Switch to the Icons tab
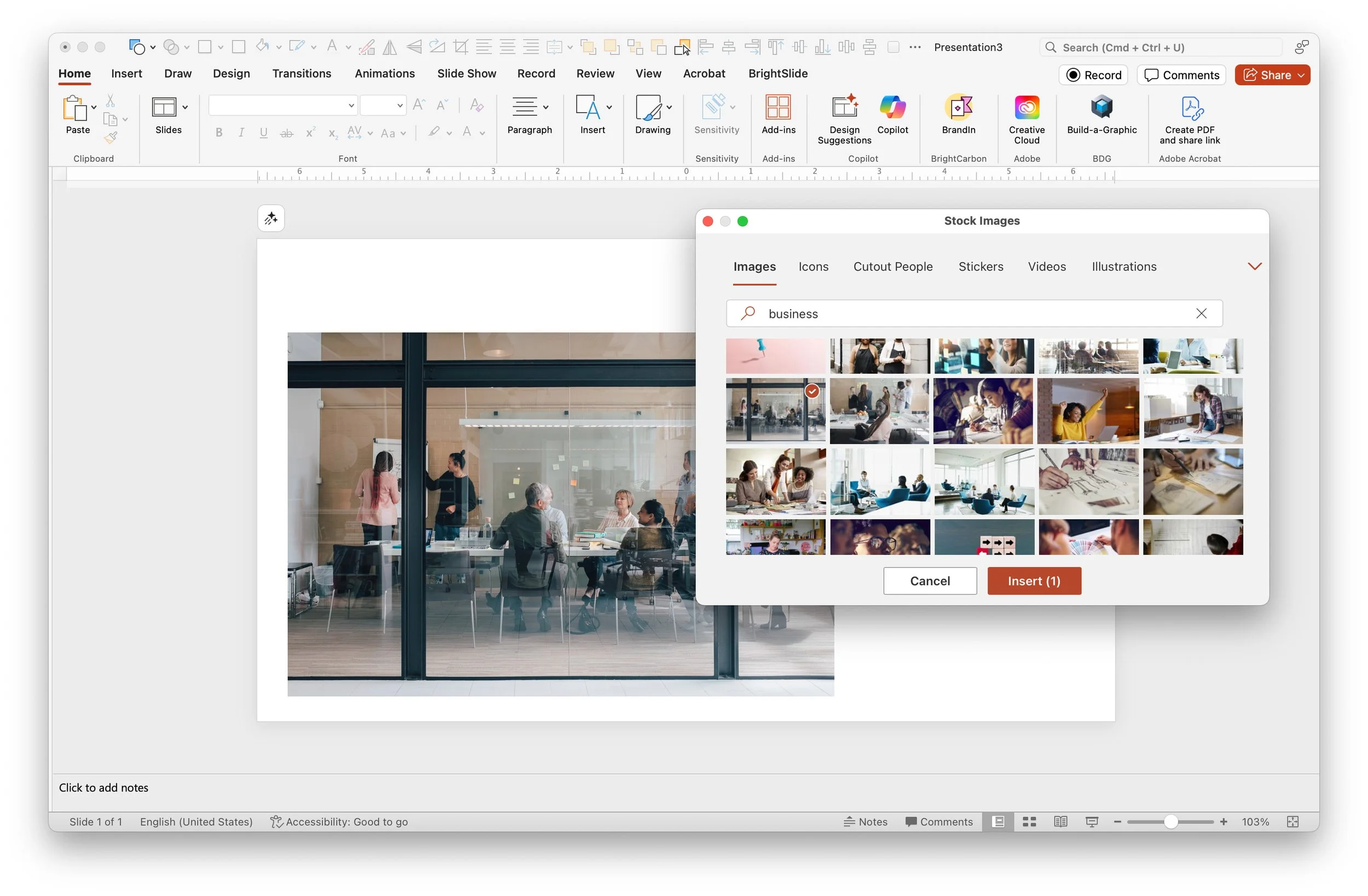This screenshot has width=1368, height=896. [x=813, y=267]
